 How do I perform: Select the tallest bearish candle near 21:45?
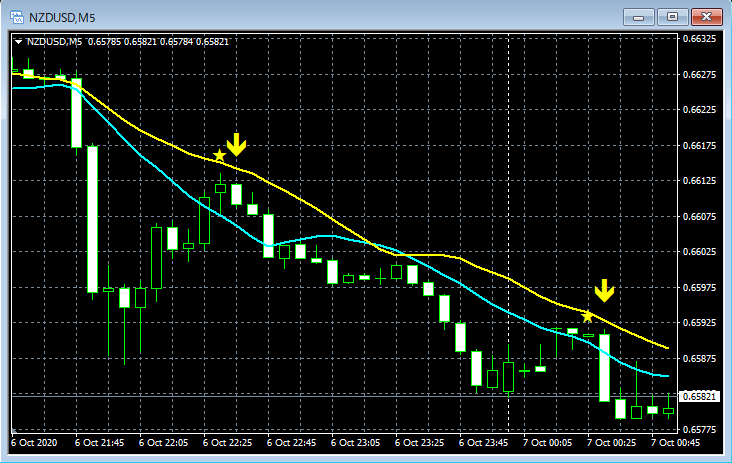(x=92, y=219)
